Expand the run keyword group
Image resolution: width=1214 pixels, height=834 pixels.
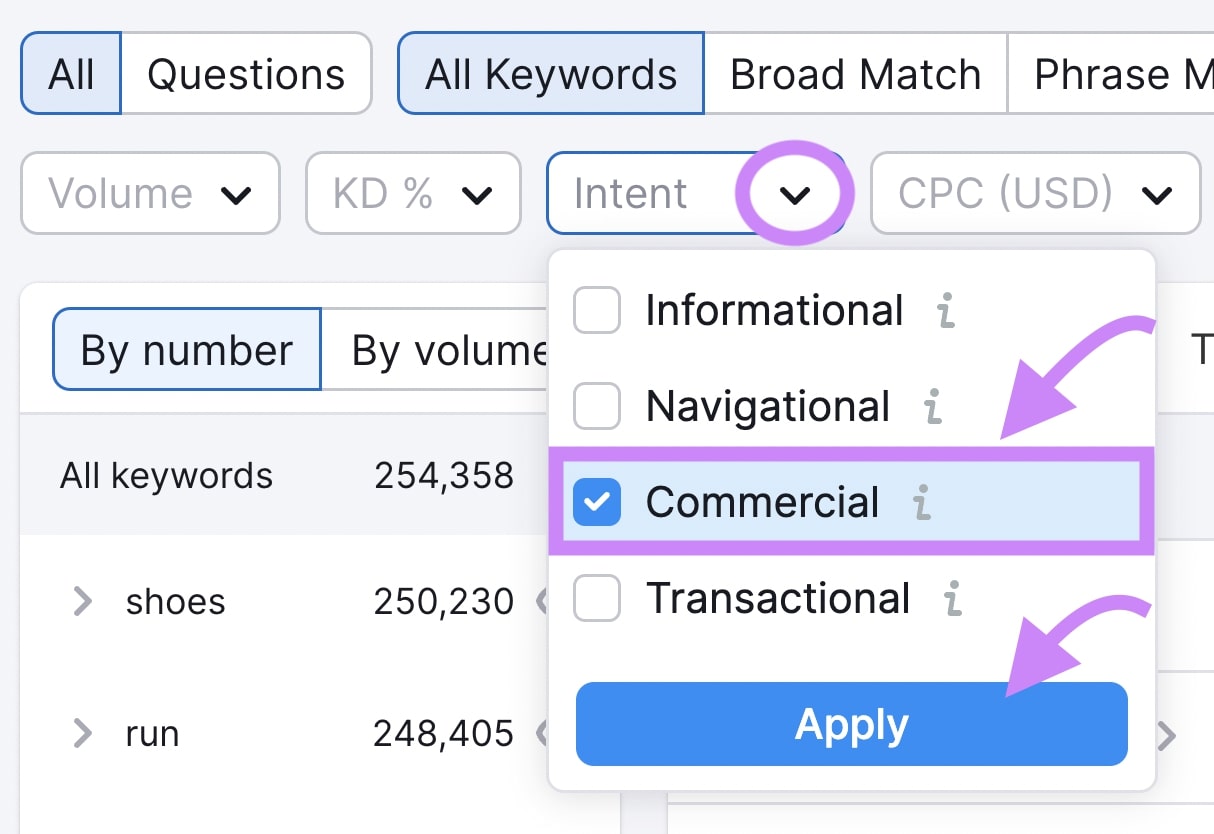click(83, 733)
